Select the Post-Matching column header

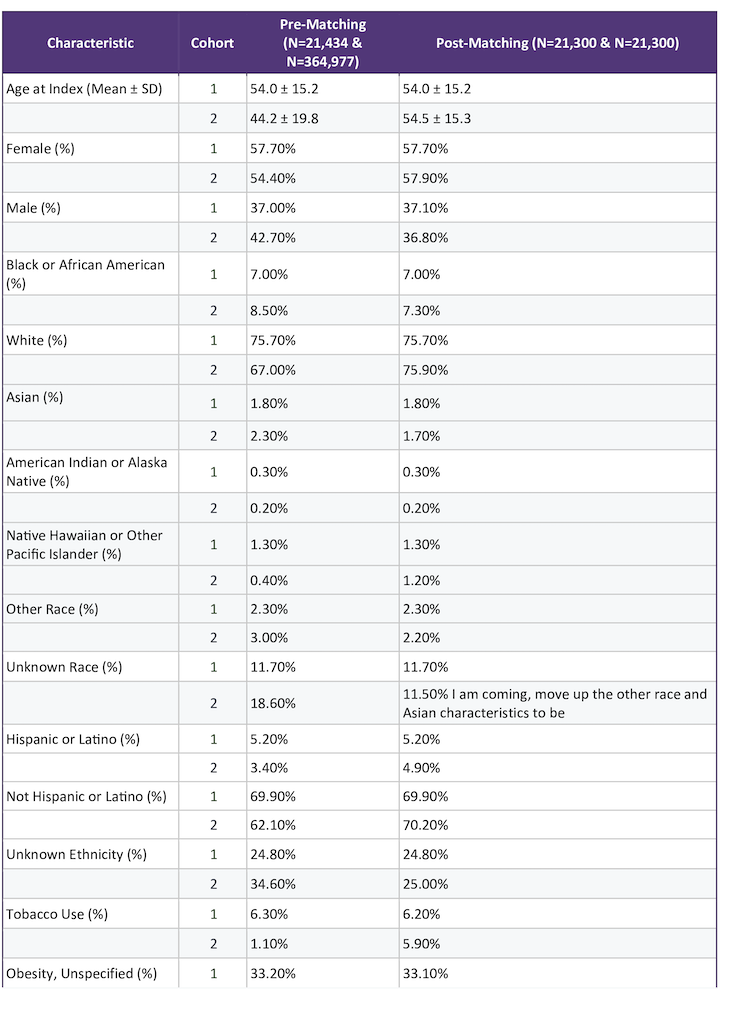(557, 43)
